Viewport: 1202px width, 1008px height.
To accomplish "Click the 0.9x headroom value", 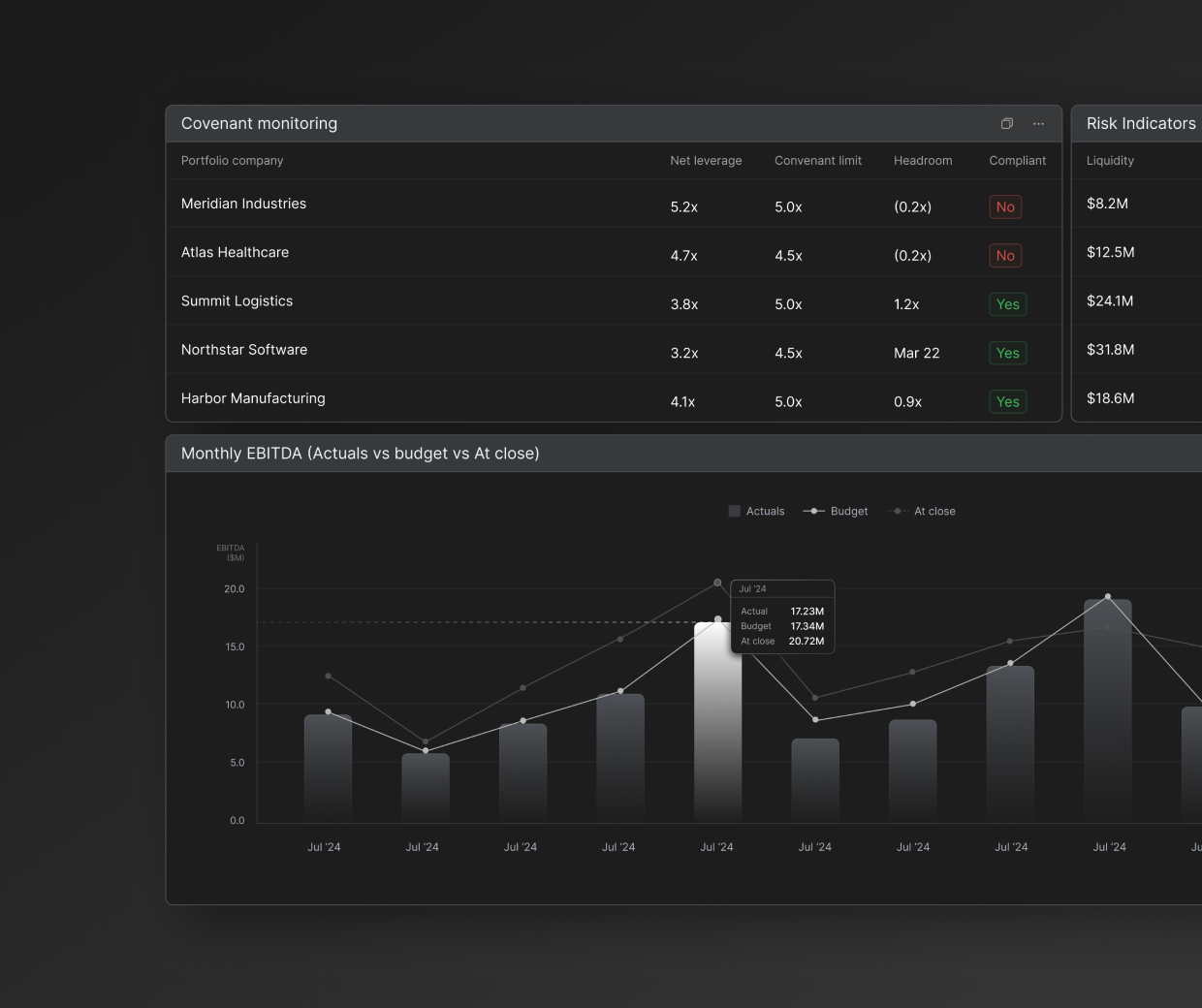I will point(907,401).
